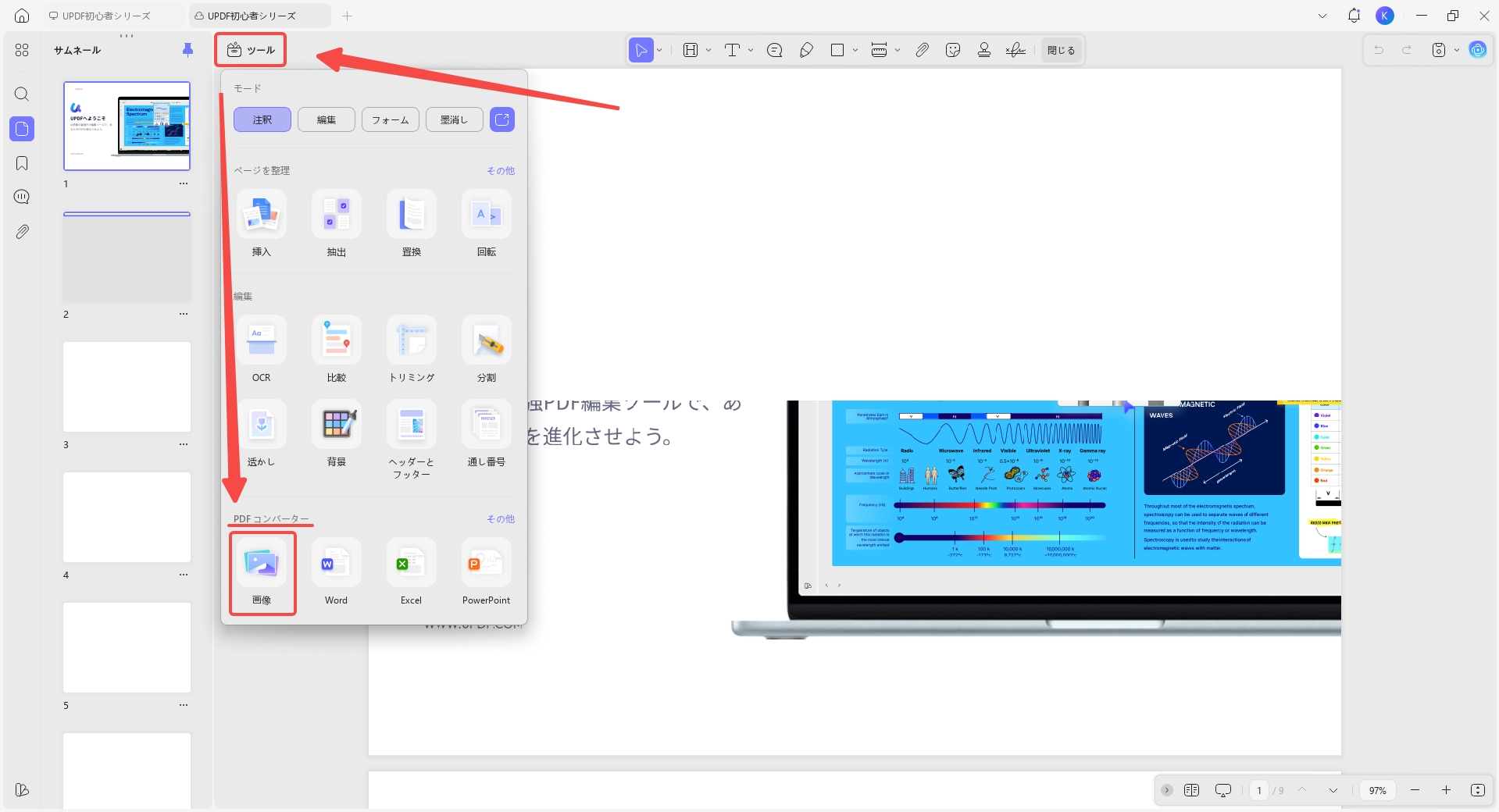This screenshot has height=812, width=1499.
Task: Open bookmarks panel in left sidebar
Action: [x=22, y=163]
